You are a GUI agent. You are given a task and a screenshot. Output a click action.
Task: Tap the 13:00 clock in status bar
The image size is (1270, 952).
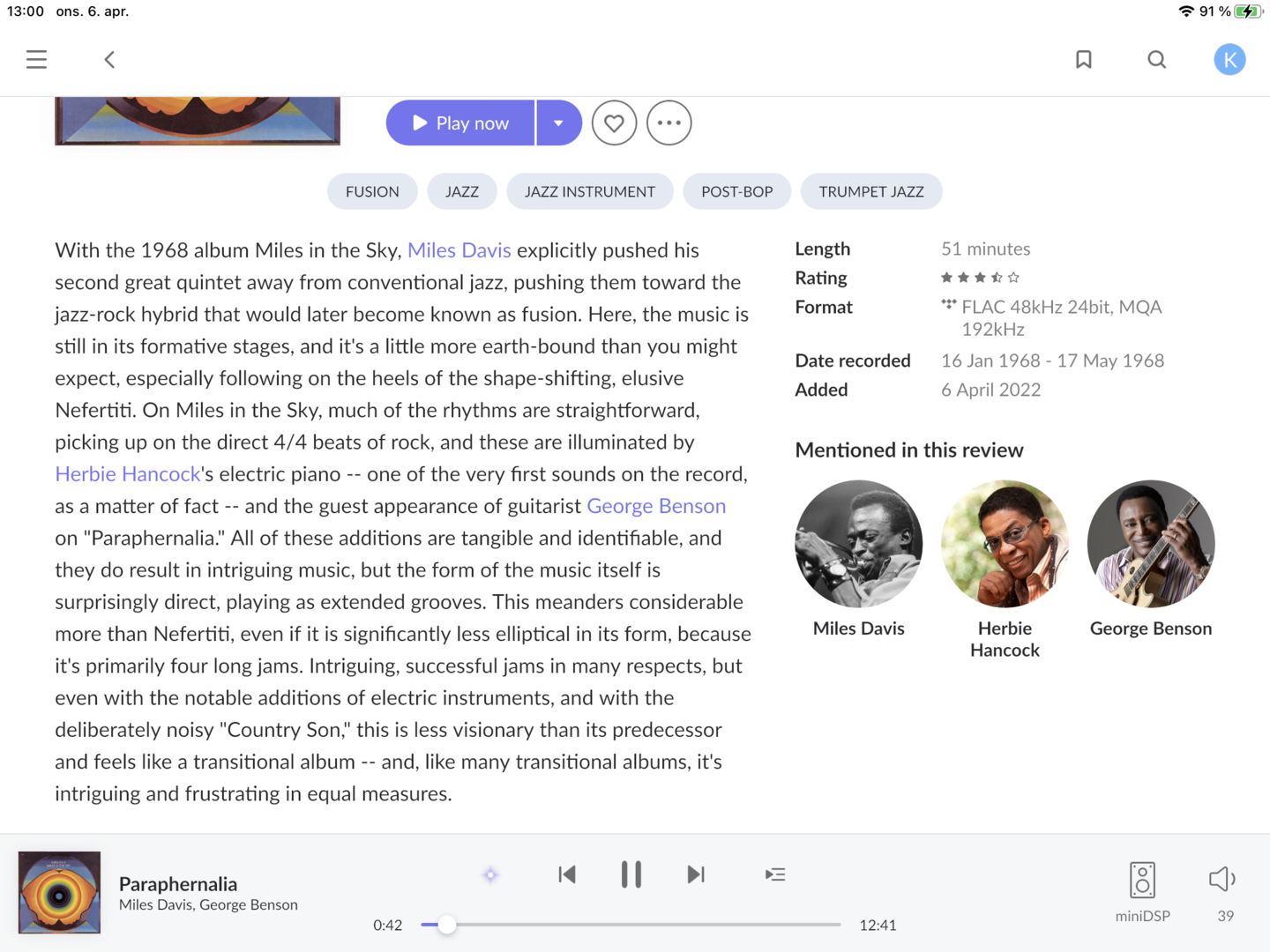pos(26,11)
